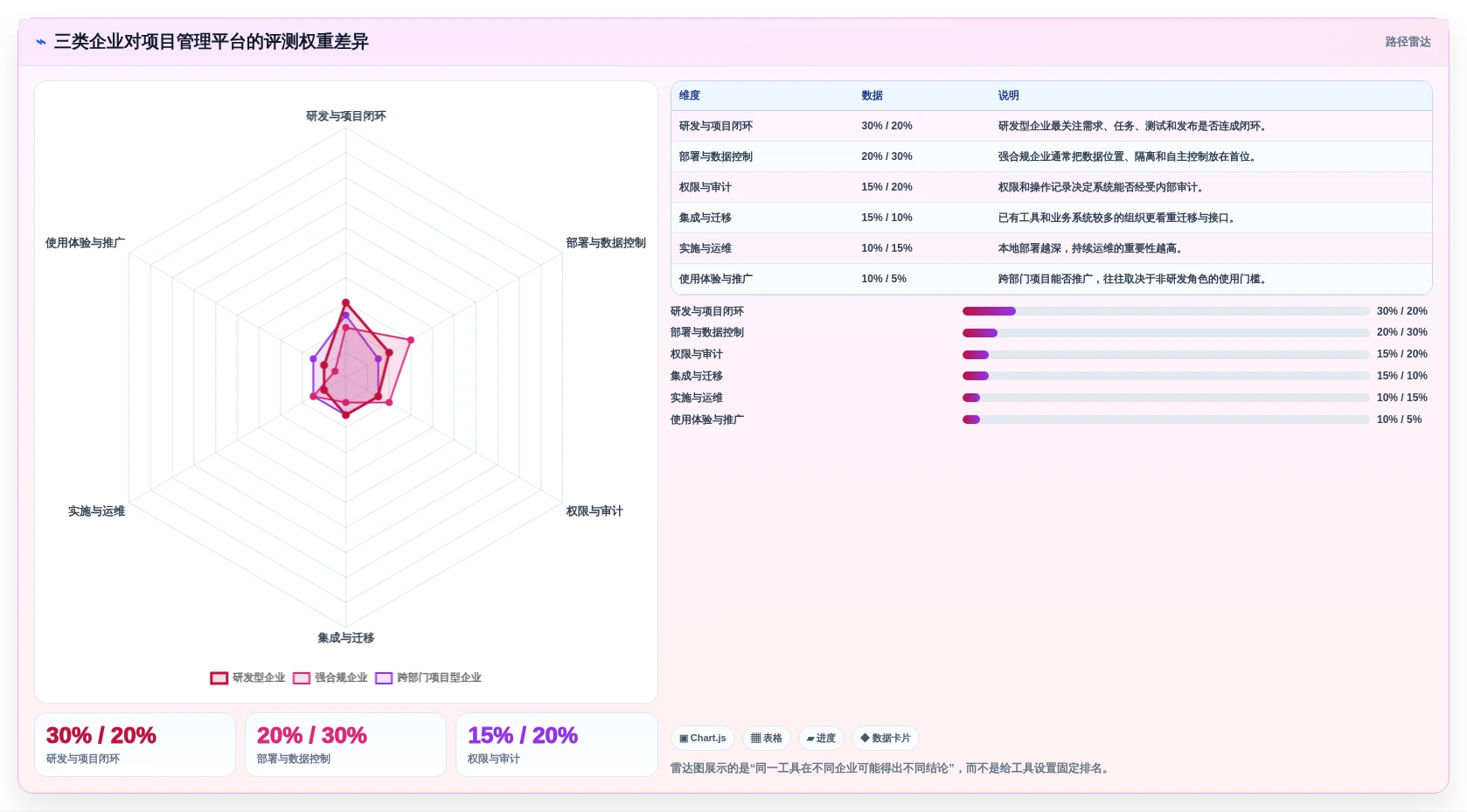The image size is (1467, 812).
Task: Click the 进度 tag
Action: point(821,738)
